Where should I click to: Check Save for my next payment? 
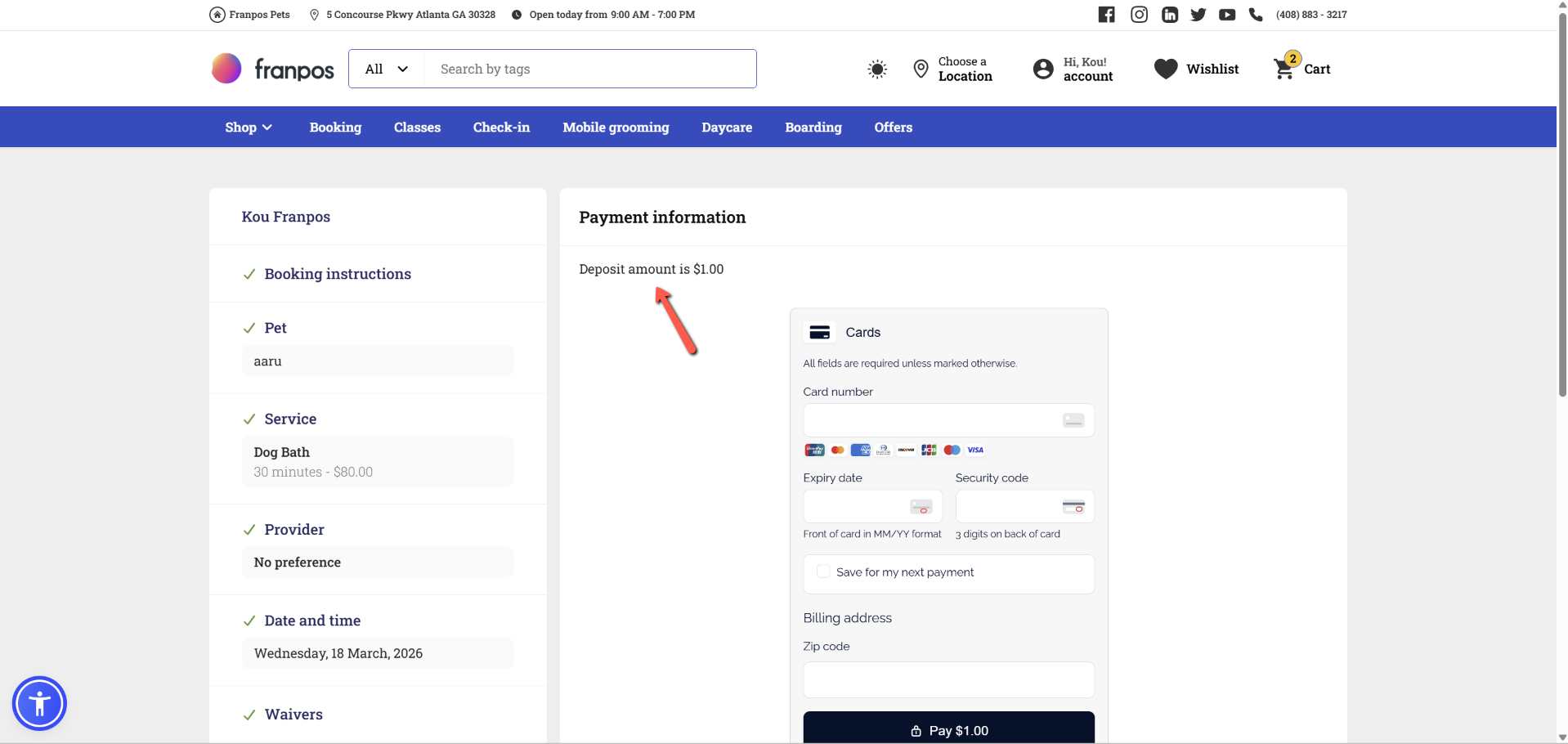(x=823, y=572)
